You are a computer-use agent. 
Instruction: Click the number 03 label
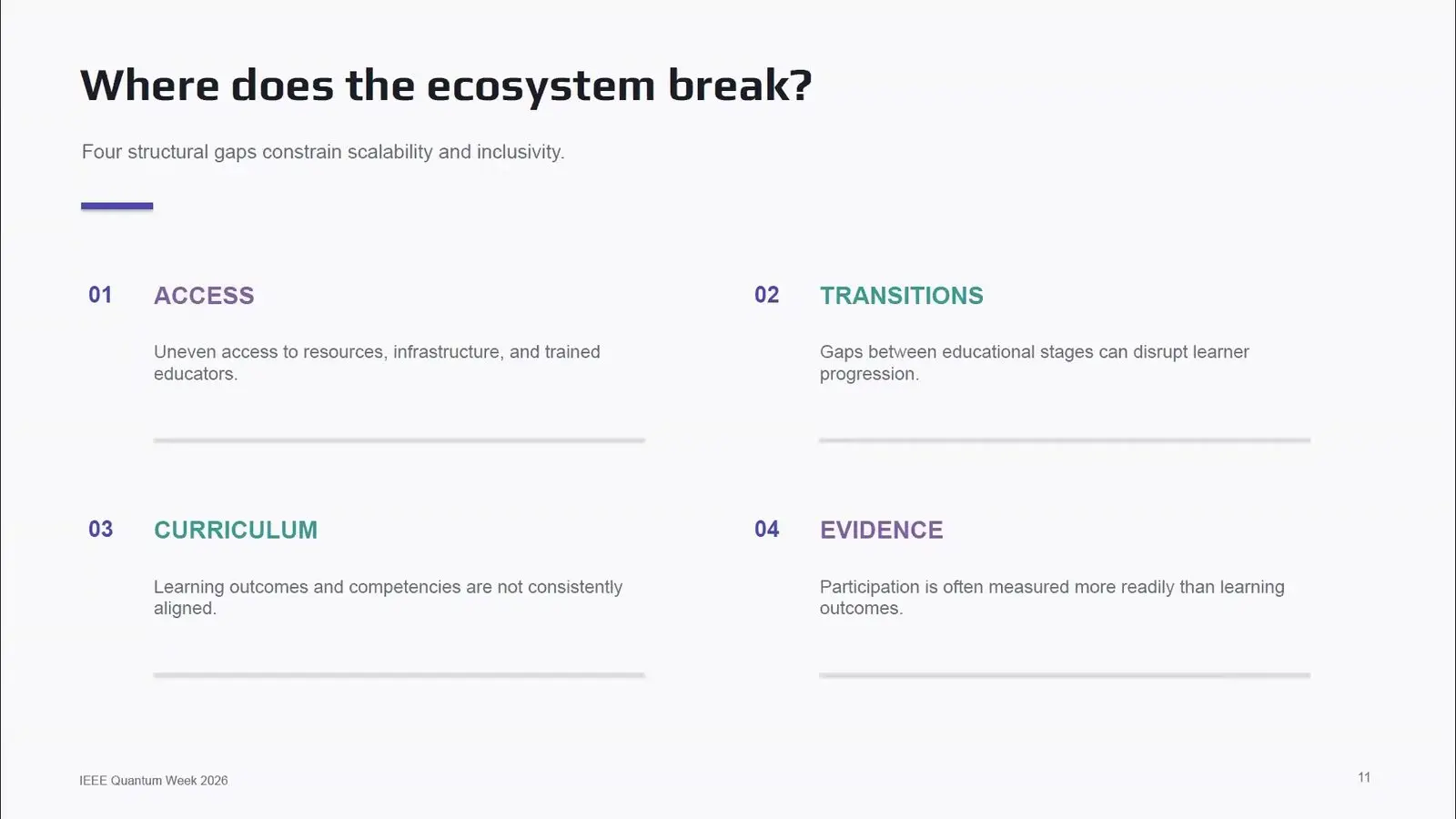[x=100, y=530]
